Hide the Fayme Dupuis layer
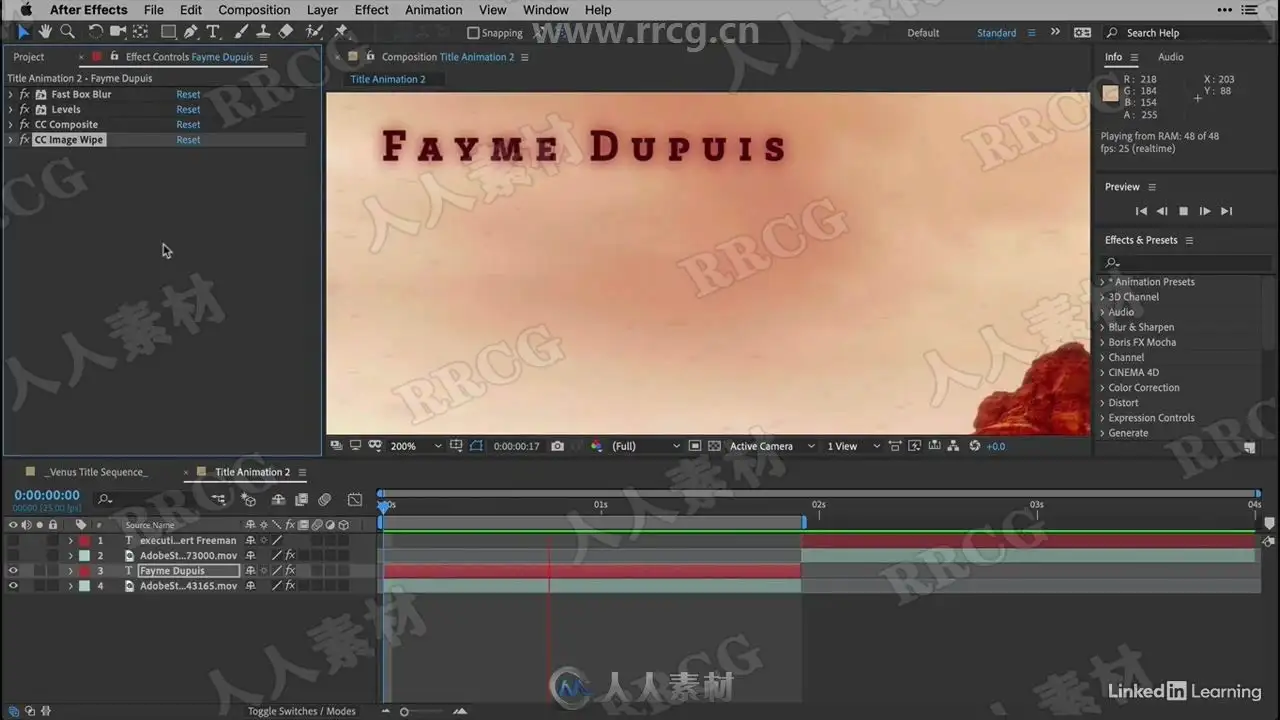The height and width of the screenshot is (720, 1280). (x=13, y=571)
